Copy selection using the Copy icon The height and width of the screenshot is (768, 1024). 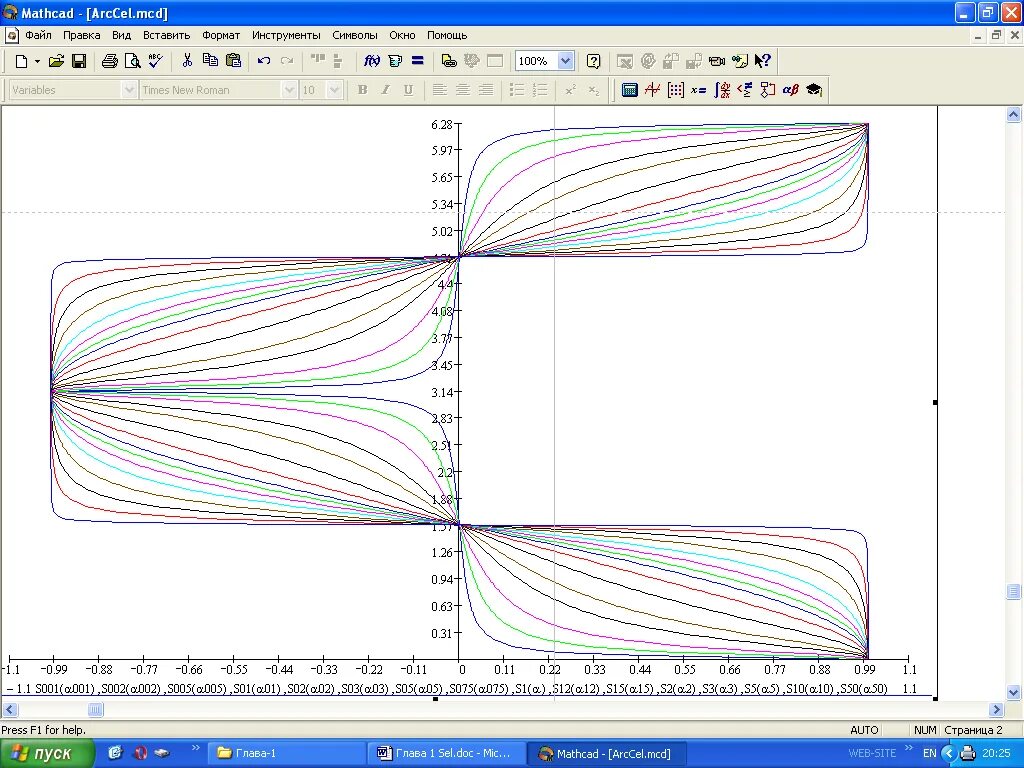(210, 61)
